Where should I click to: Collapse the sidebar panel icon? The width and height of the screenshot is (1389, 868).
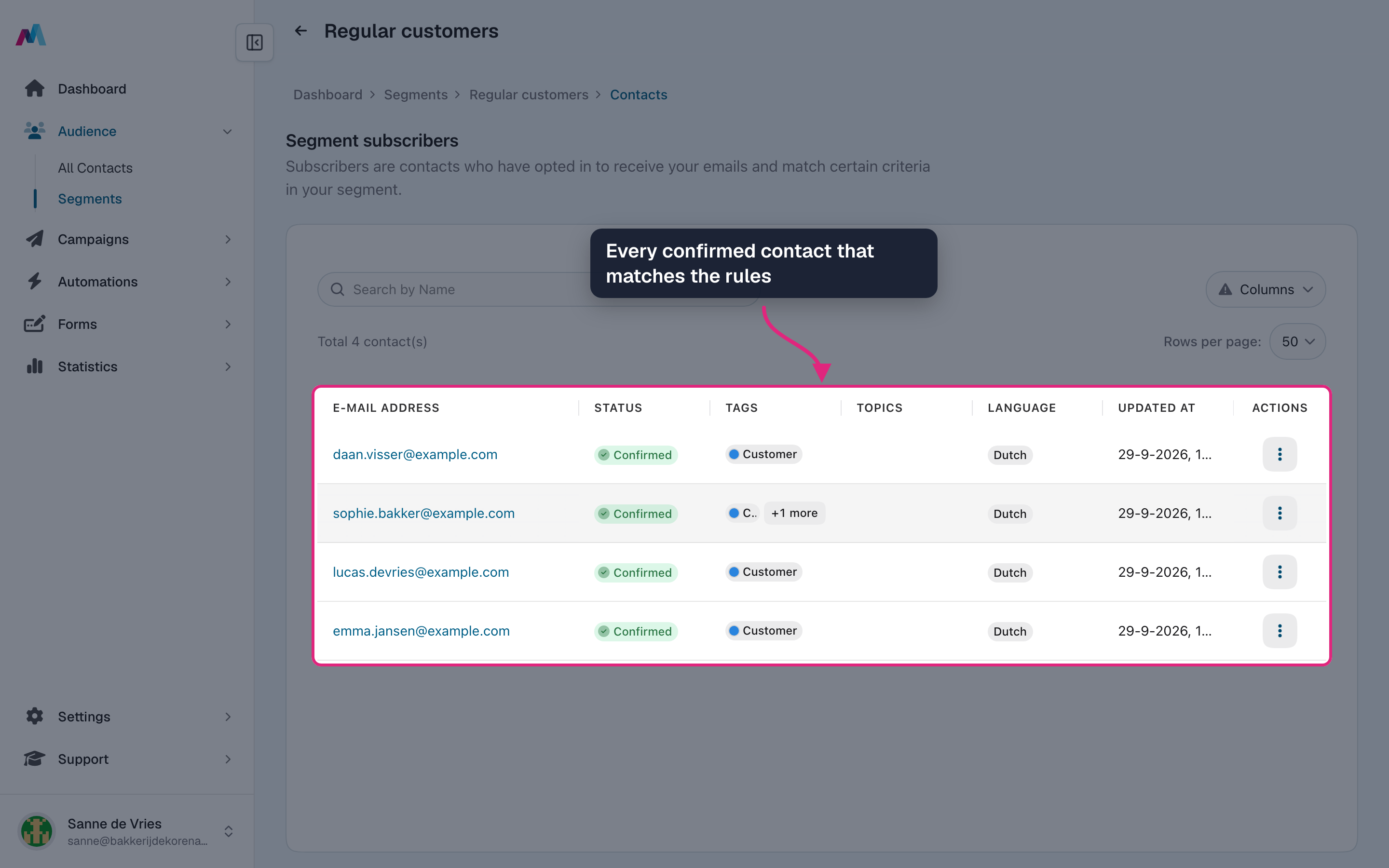(x=254, y=42)
